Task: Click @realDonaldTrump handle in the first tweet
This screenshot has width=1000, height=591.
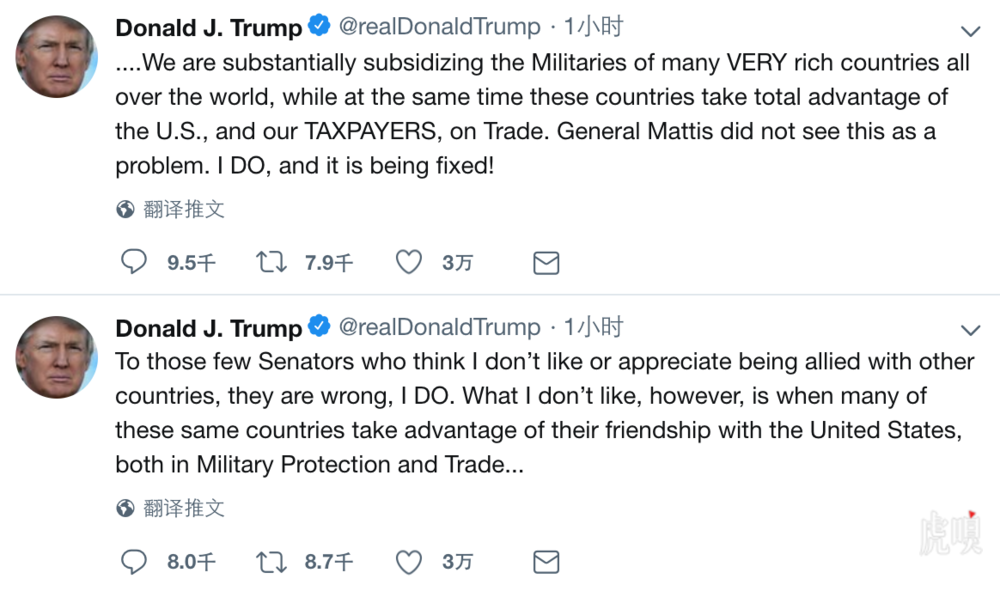Action: (439, 28)
